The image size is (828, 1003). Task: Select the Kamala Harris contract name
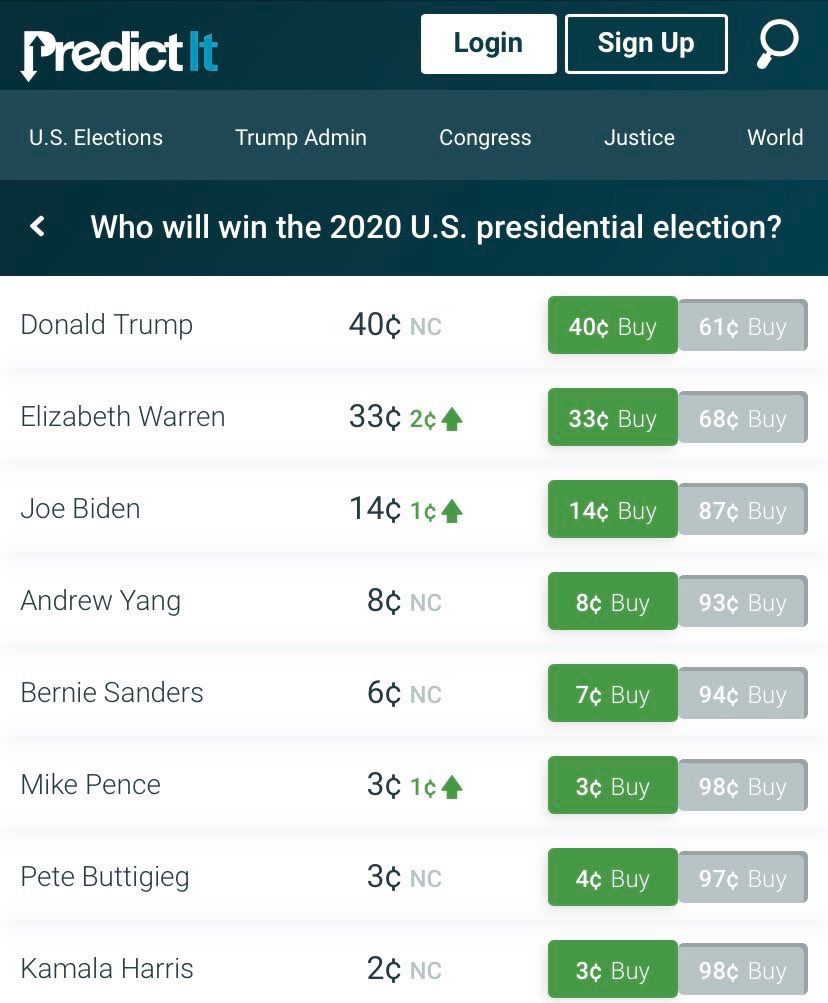(x=107, y=969)
